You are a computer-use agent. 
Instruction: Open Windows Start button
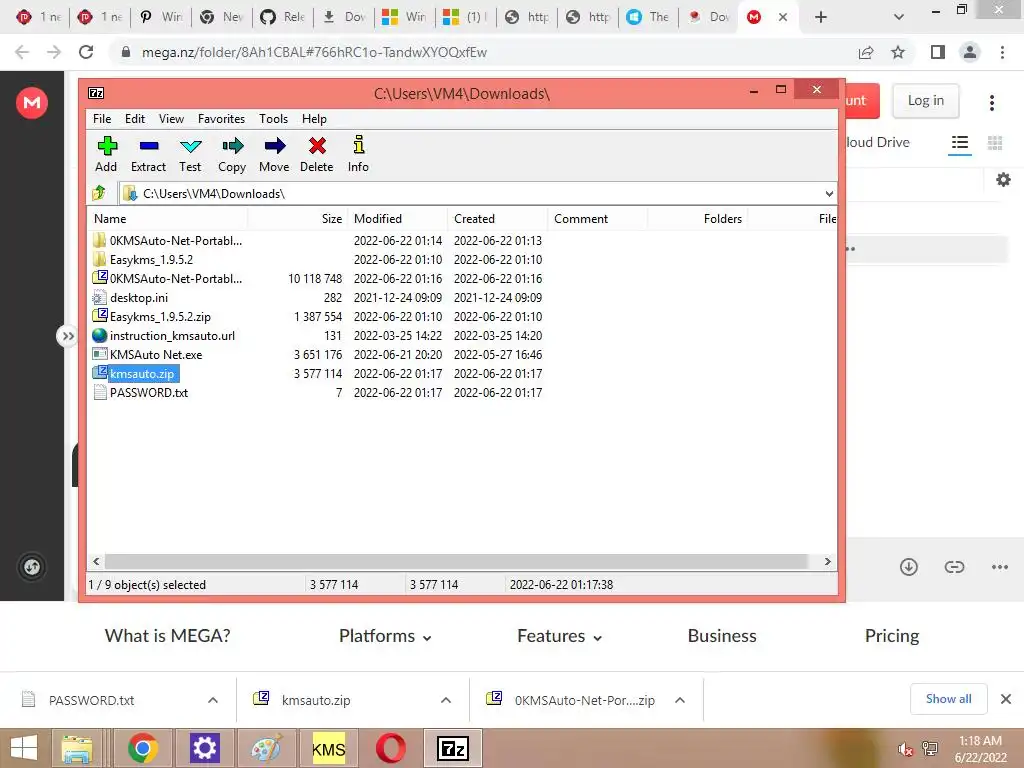point(24,748)
